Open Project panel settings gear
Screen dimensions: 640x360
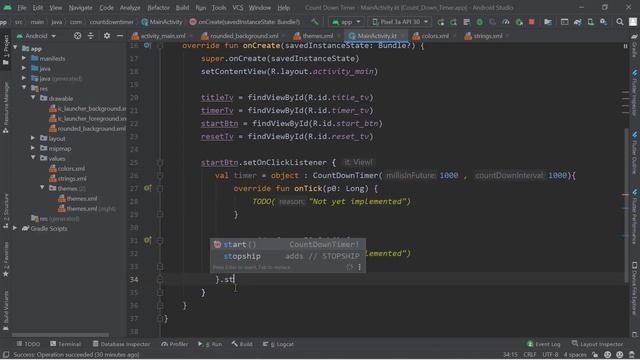[107, 36]
